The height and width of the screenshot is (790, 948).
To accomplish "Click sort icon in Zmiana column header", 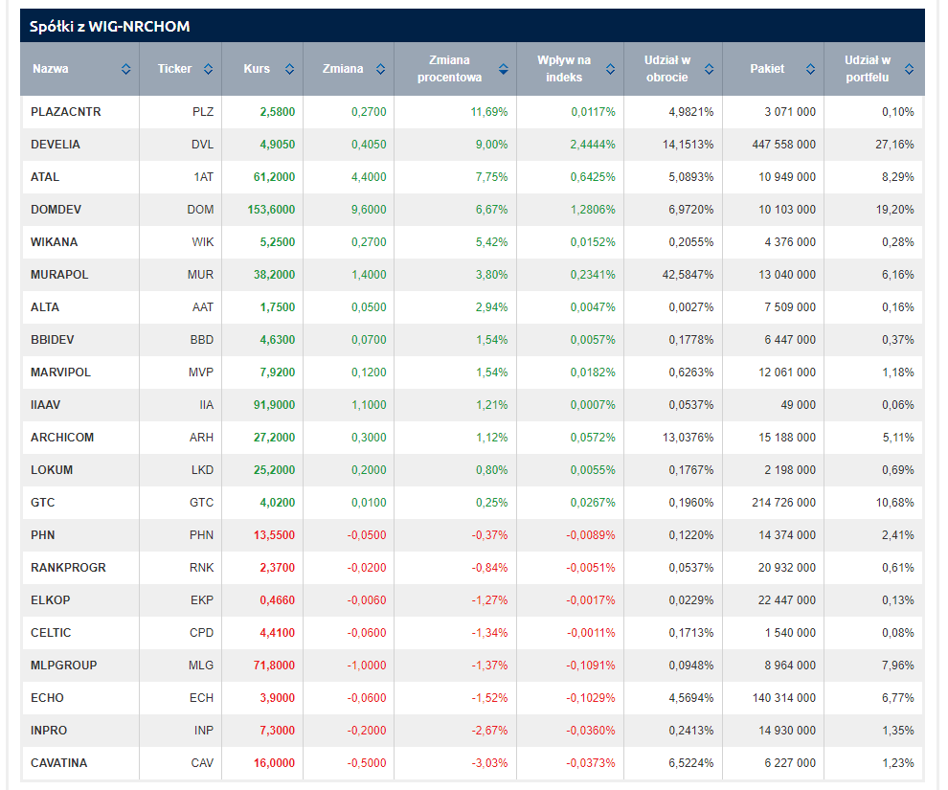I will (x=380, y=69).
